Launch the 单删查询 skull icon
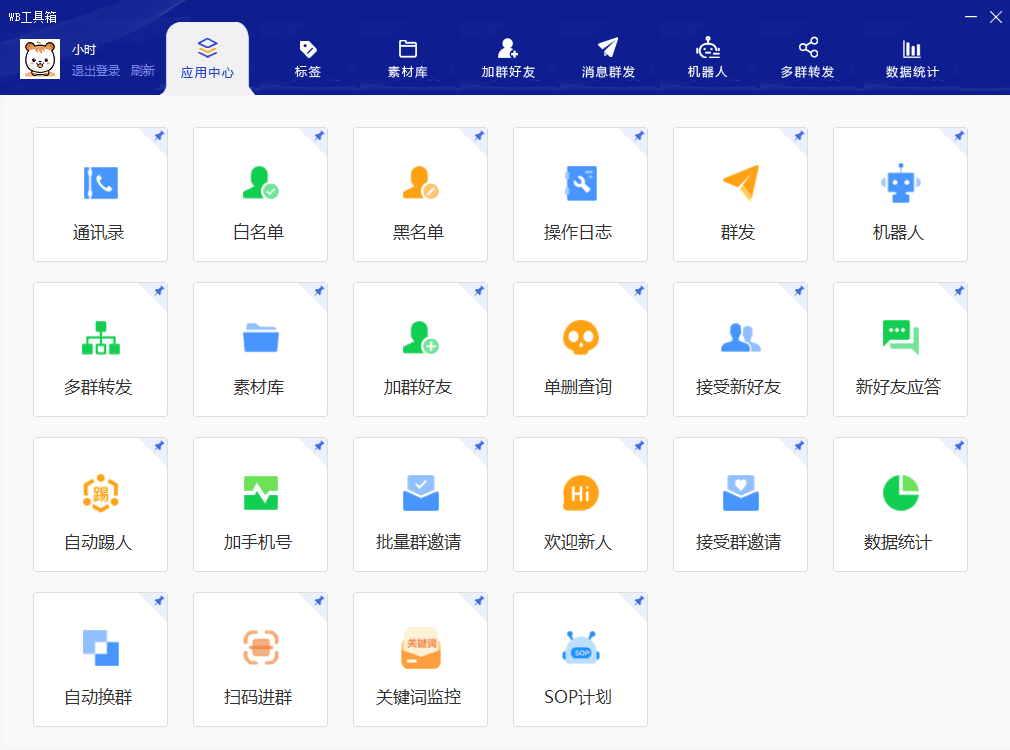The image size is (1010, 750). coord(580,338)
